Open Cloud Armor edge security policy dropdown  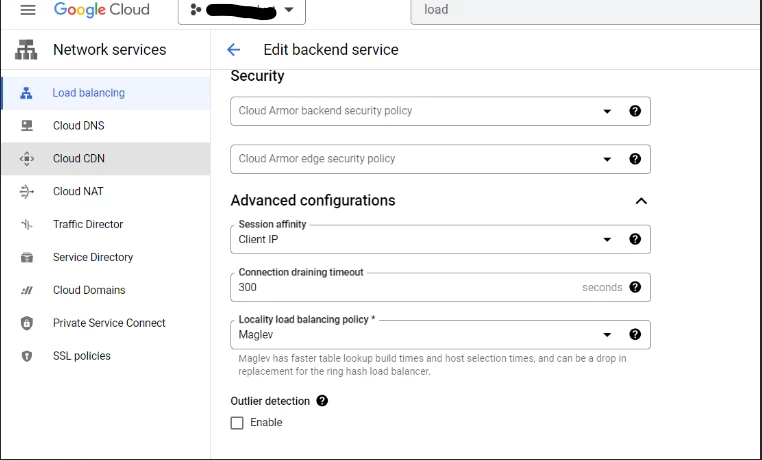(x=440, y=159)
